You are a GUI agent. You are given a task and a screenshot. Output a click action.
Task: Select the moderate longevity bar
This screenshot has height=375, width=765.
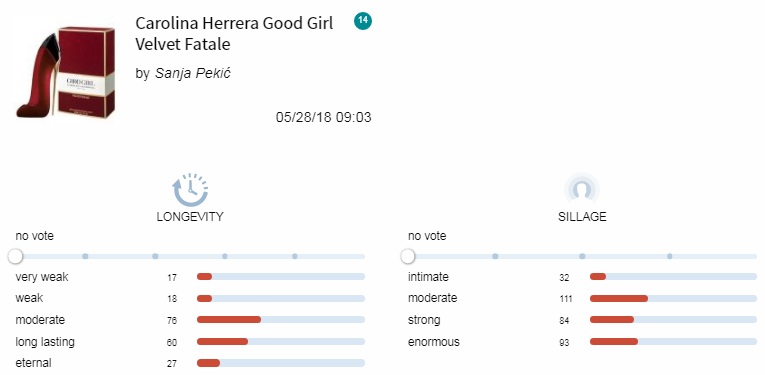click(x=281, y=319)
